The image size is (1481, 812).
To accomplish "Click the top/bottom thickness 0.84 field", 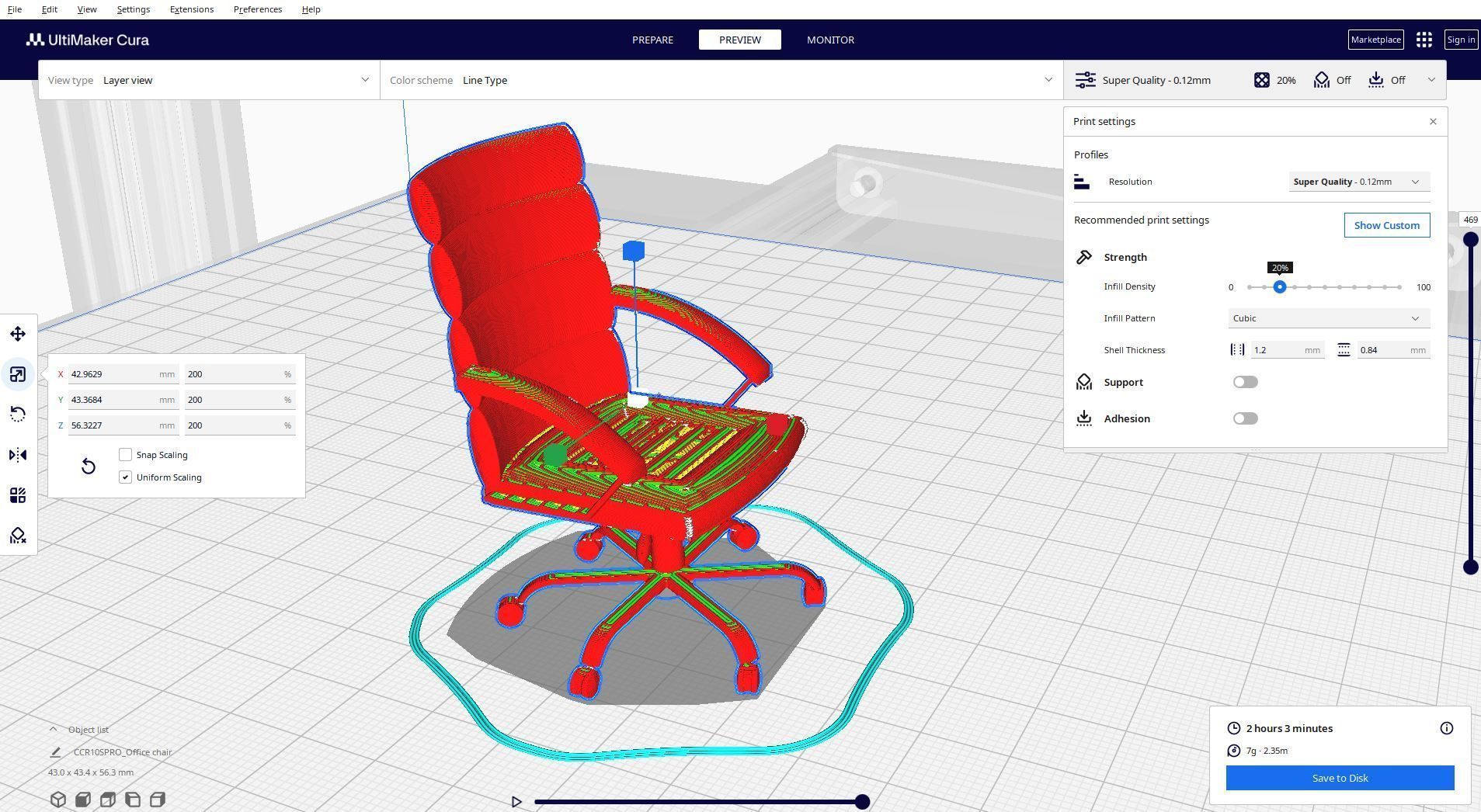I will (1393, 350).
